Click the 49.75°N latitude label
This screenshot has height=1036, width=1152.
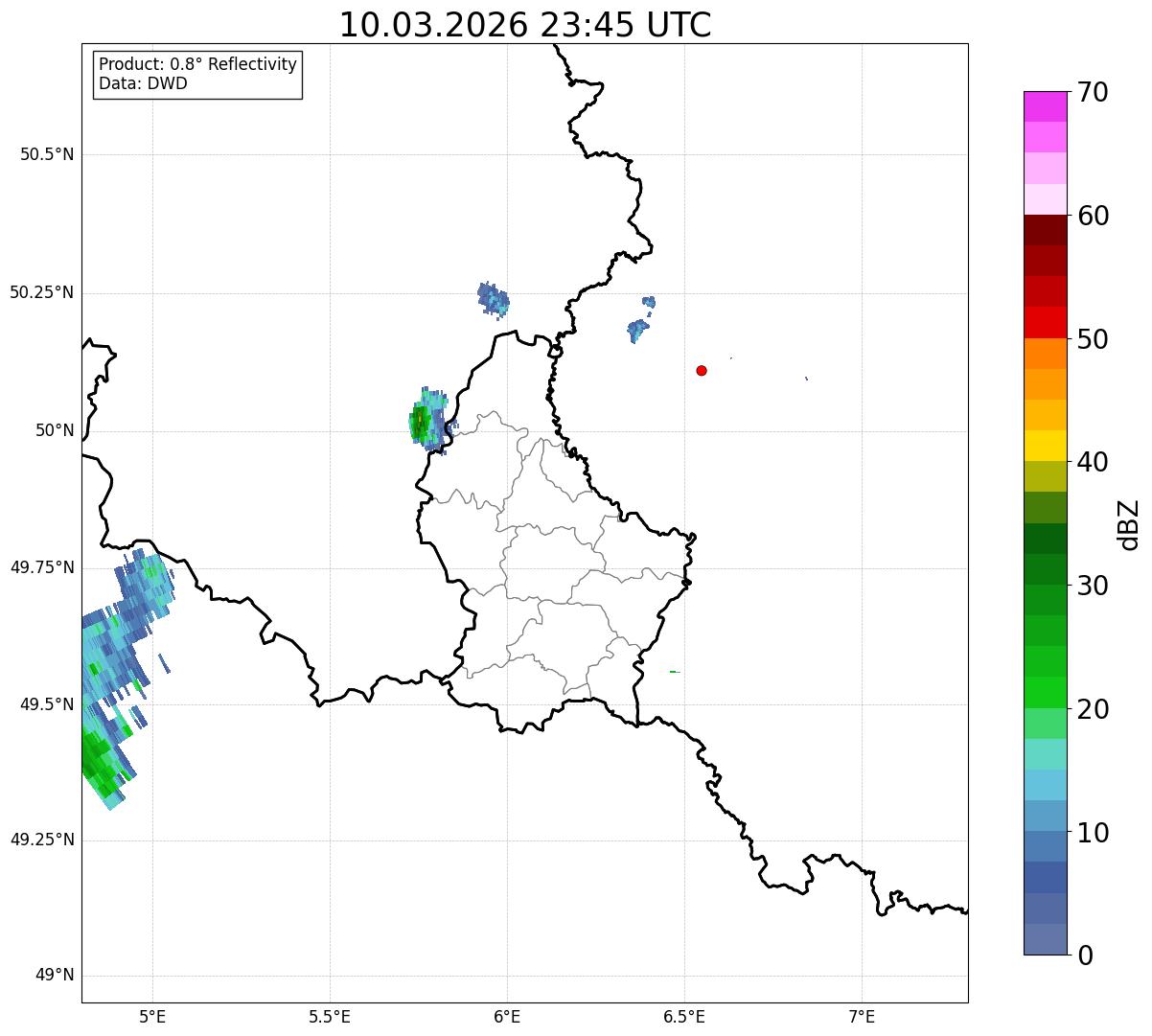[x=42, y=567]
